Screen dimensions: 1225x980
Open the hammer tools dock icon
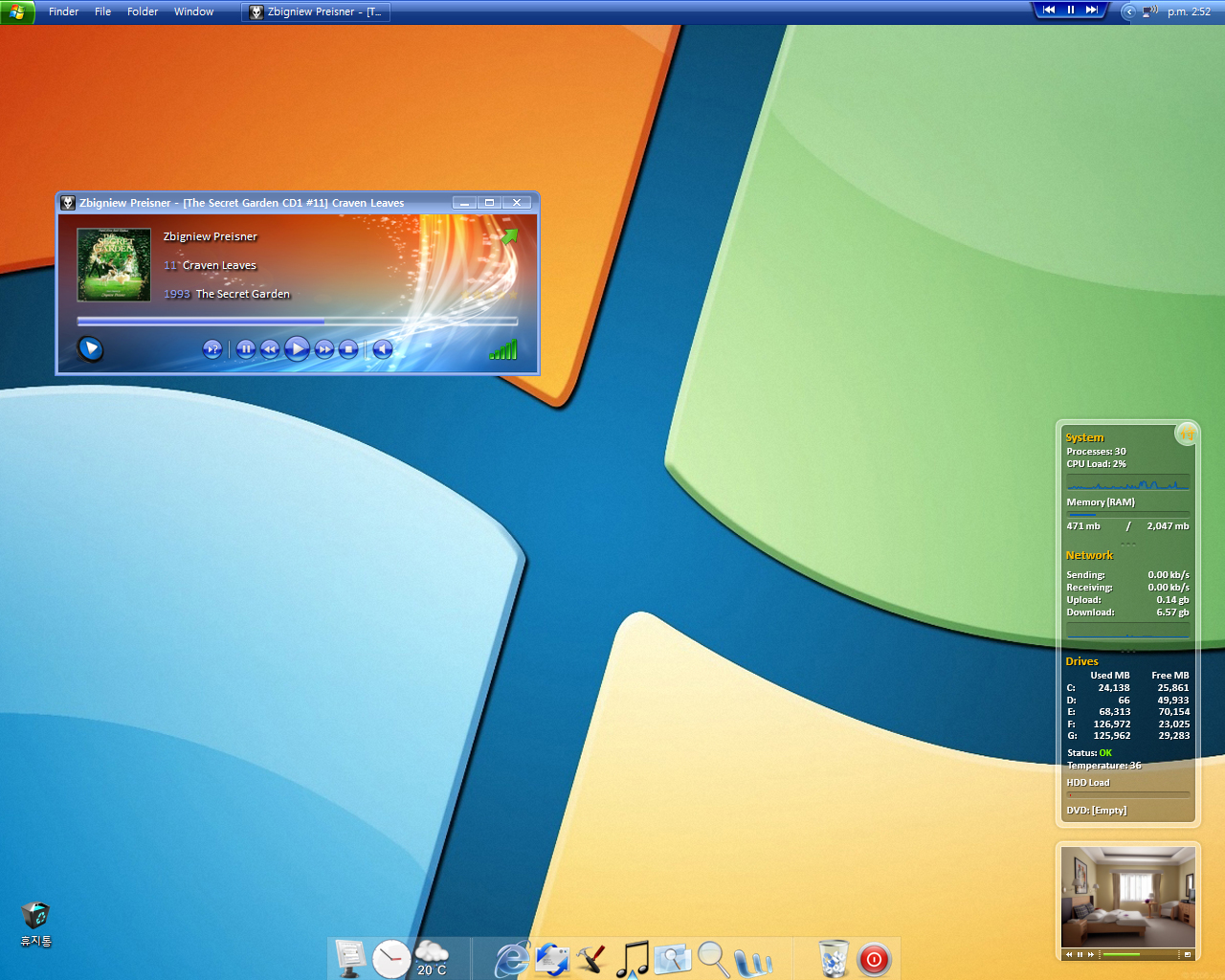pos(591,958)
